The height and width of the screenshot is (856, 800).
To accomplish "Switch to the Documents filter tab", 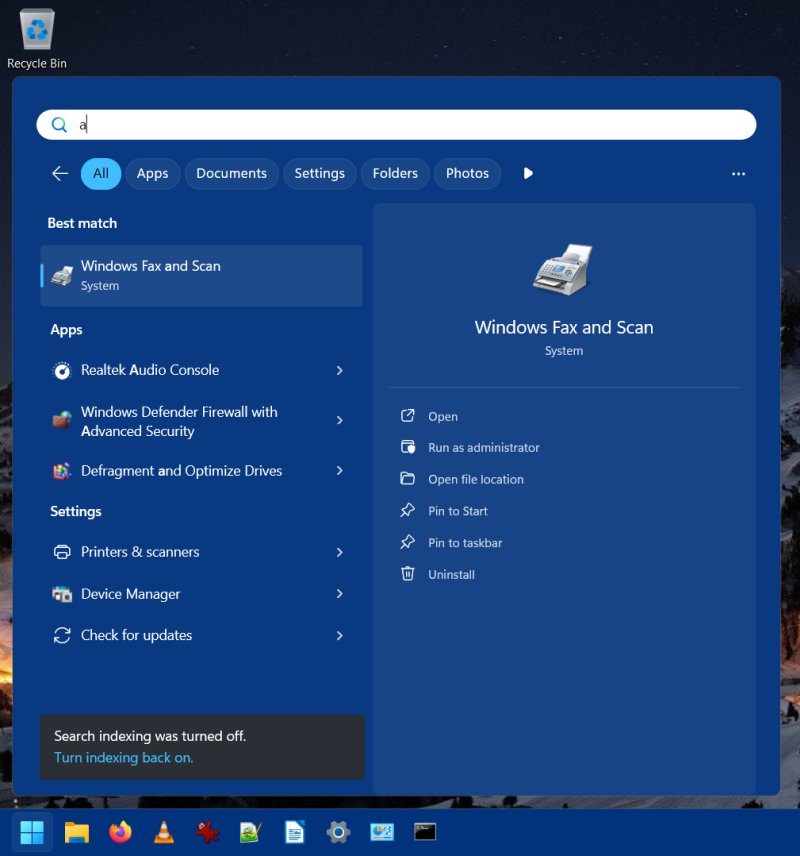I will [232, 174].
